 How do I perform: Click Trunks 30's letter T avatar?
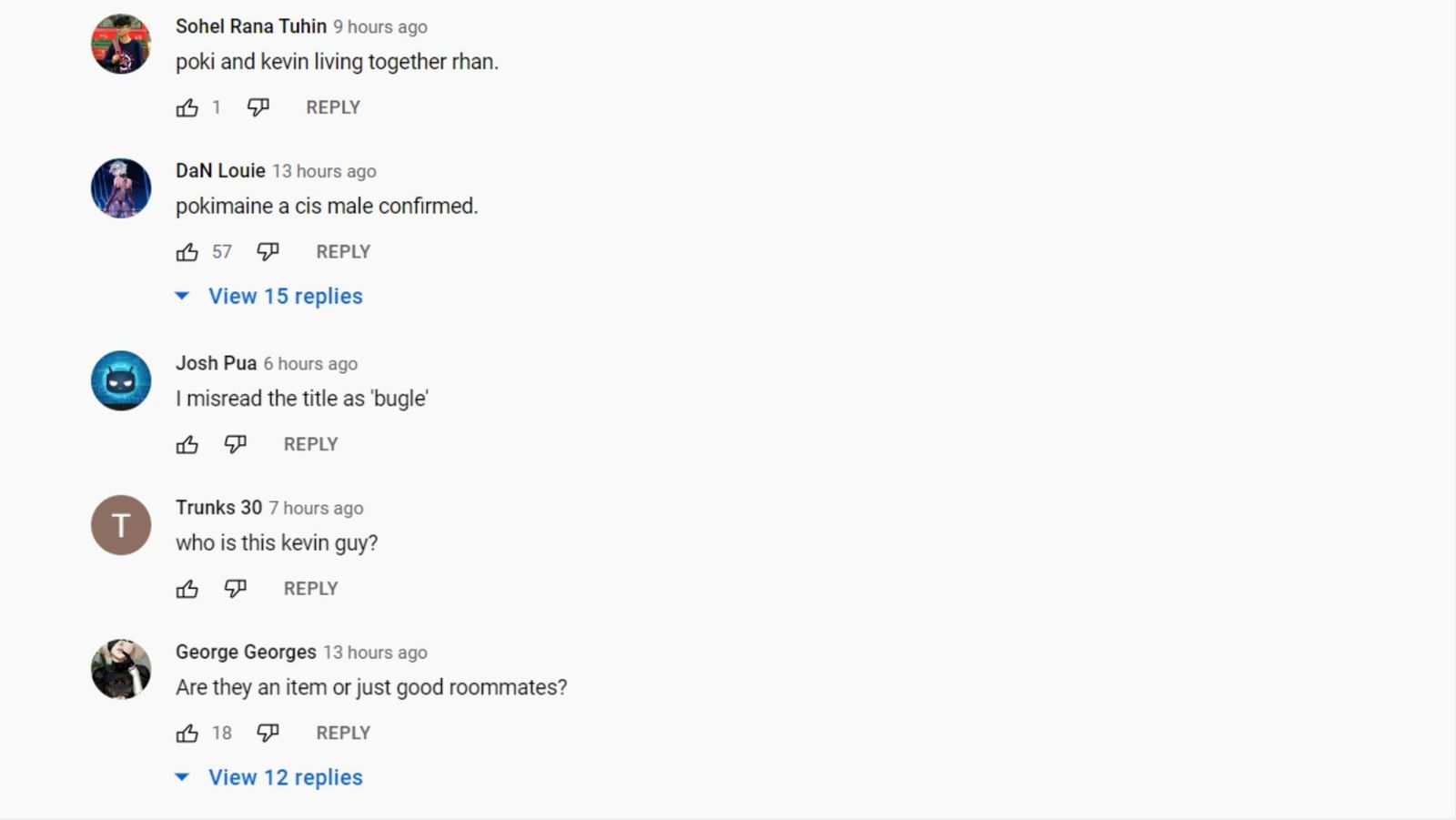point(121,525)
